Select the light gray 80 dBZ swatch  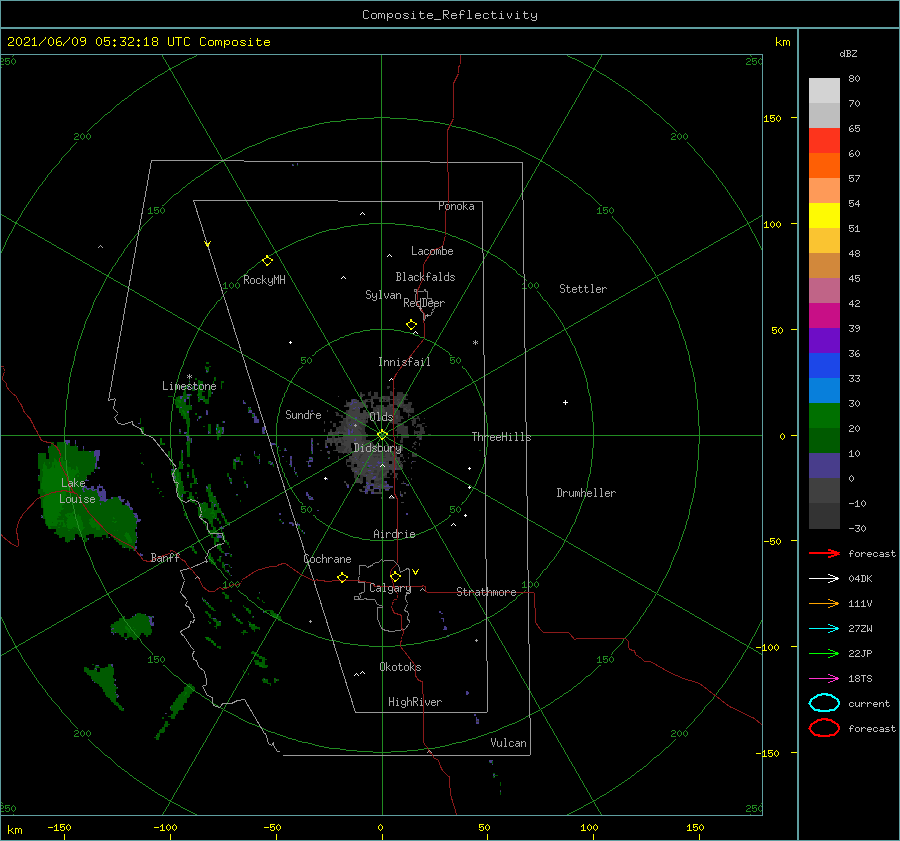(824, 90)
